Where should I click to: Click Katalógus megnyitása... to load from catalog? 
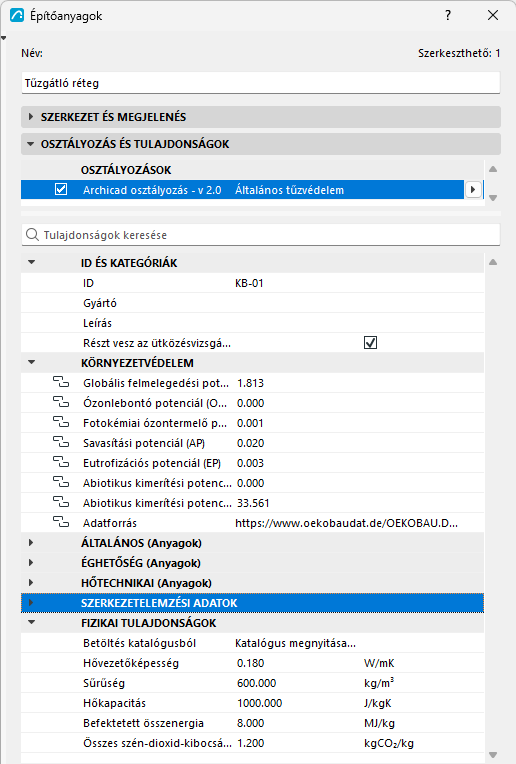pyautogui.click(x=295, y=643)
